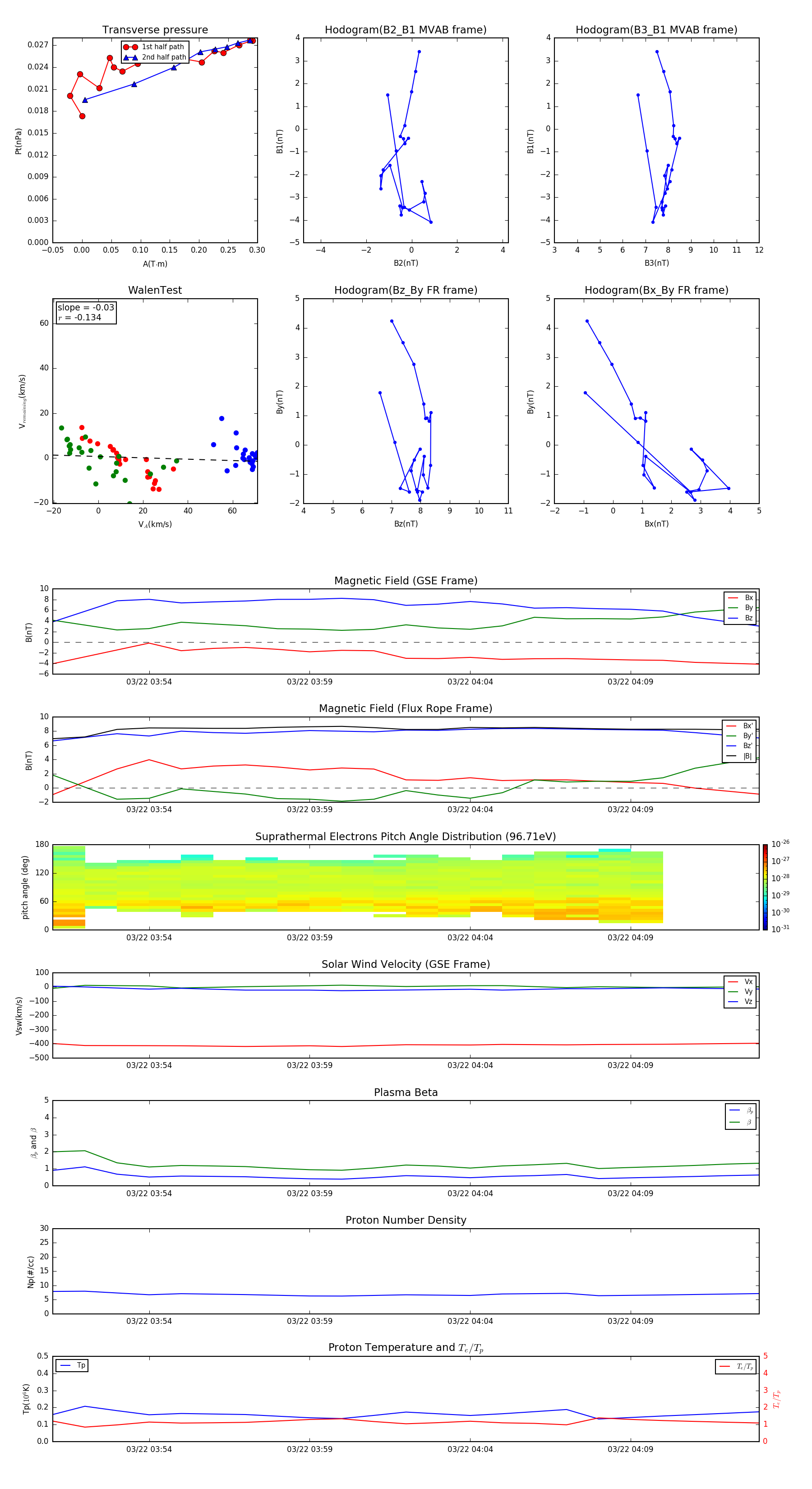This screenshot has height=1489, width=812.
Task: Click the 'Solar Wind Velocity (GSE Frame)' title
Action: point(406,964)
